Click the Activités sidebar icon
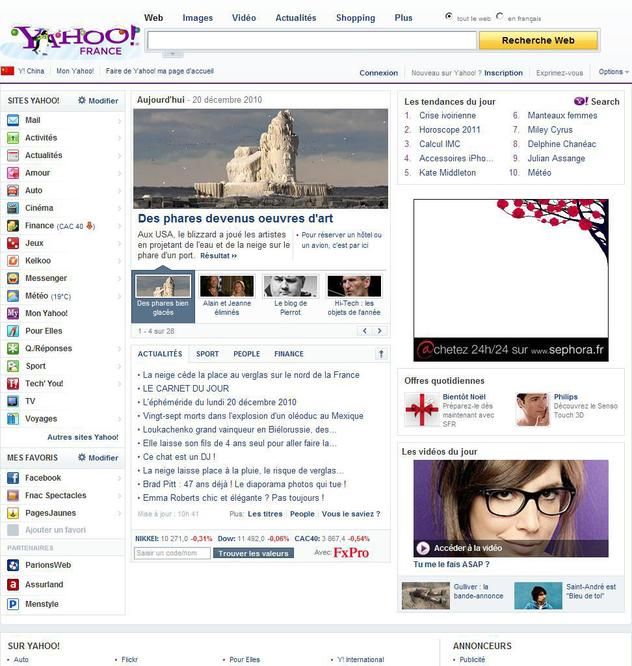The height and width of the screenshot is (666, 632). (x=13, y=138)
